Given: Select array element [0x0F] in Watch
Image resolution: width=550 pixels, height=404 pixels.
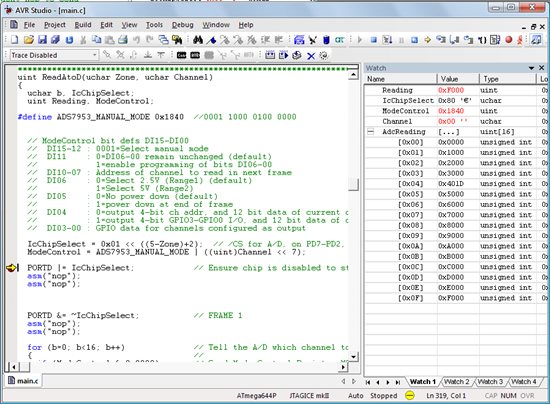Looking at the screenshot, I should [x=410, y=298].
